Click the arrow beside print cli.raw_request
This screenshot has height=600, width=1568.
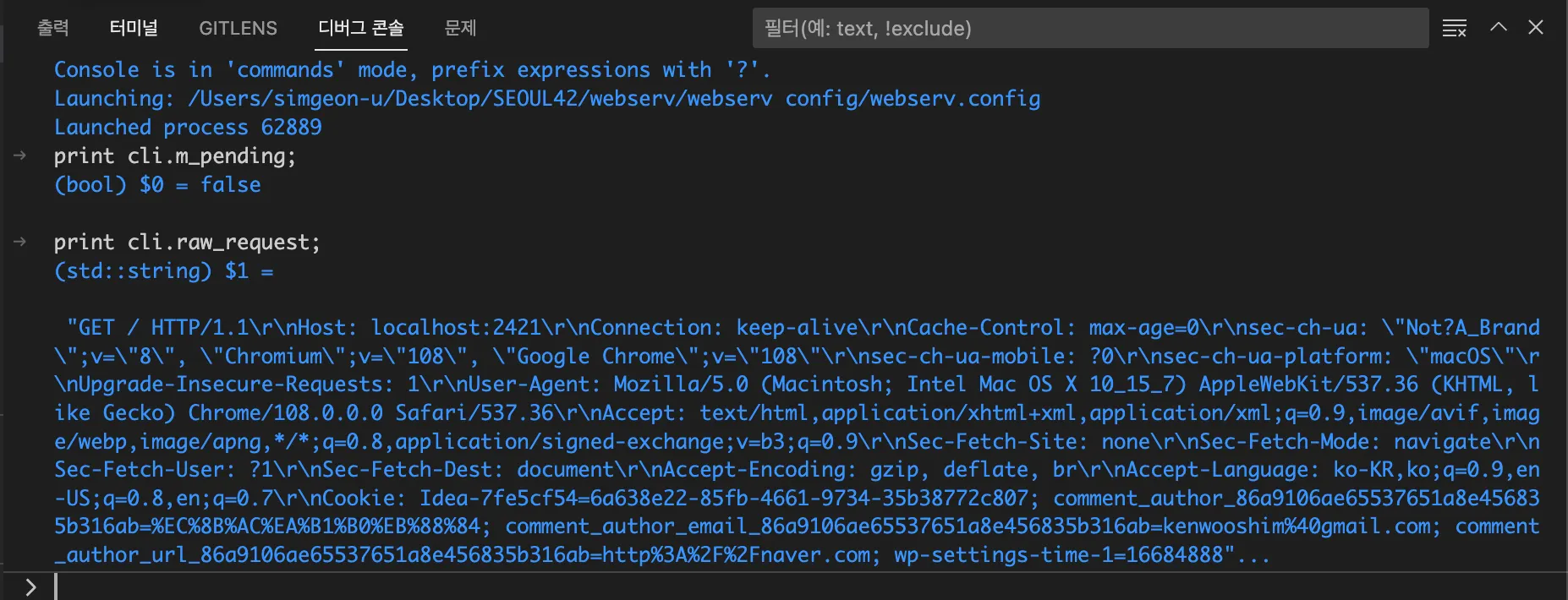click(x=20, y=243)
